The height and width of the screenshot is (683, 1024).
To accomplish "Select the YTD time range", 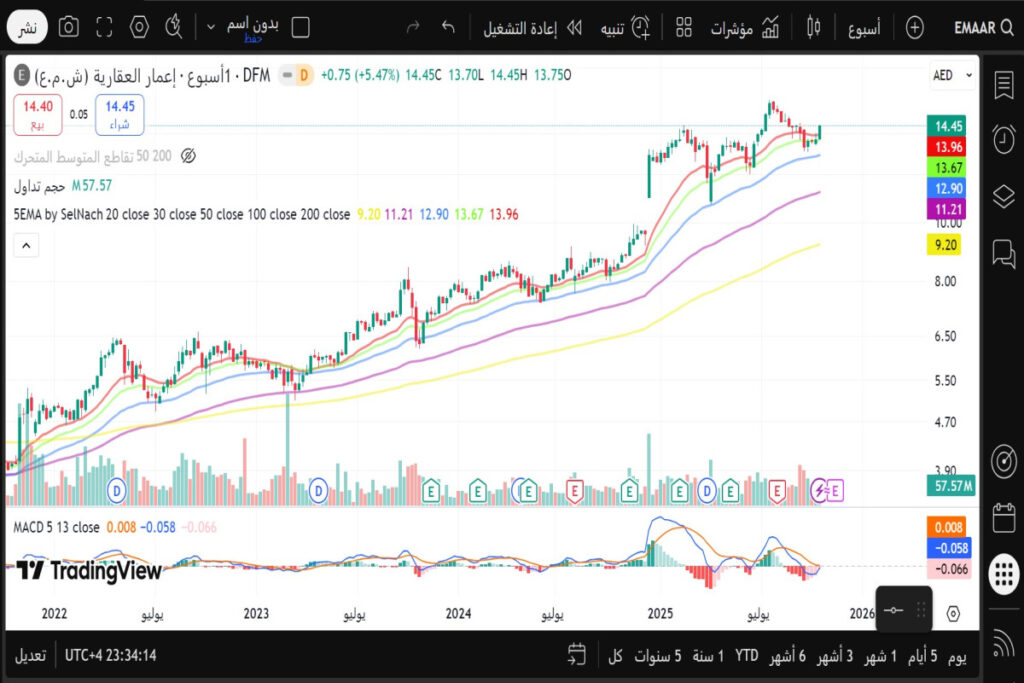I will coord(746,656).
